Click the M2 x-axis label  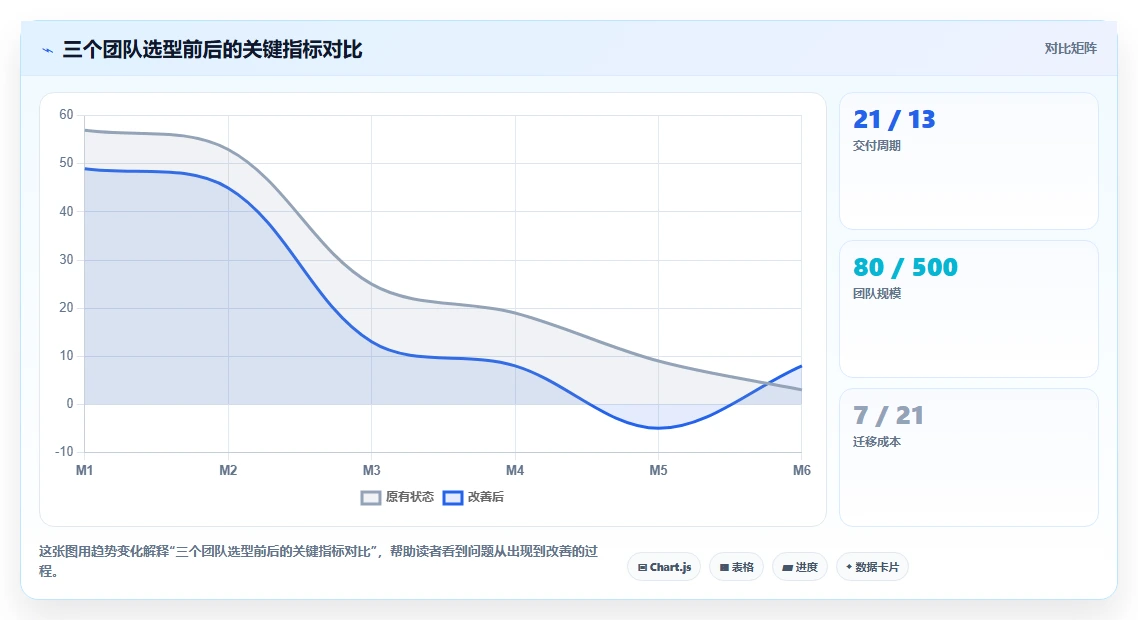pyautogui.click(x=228, y=470)
